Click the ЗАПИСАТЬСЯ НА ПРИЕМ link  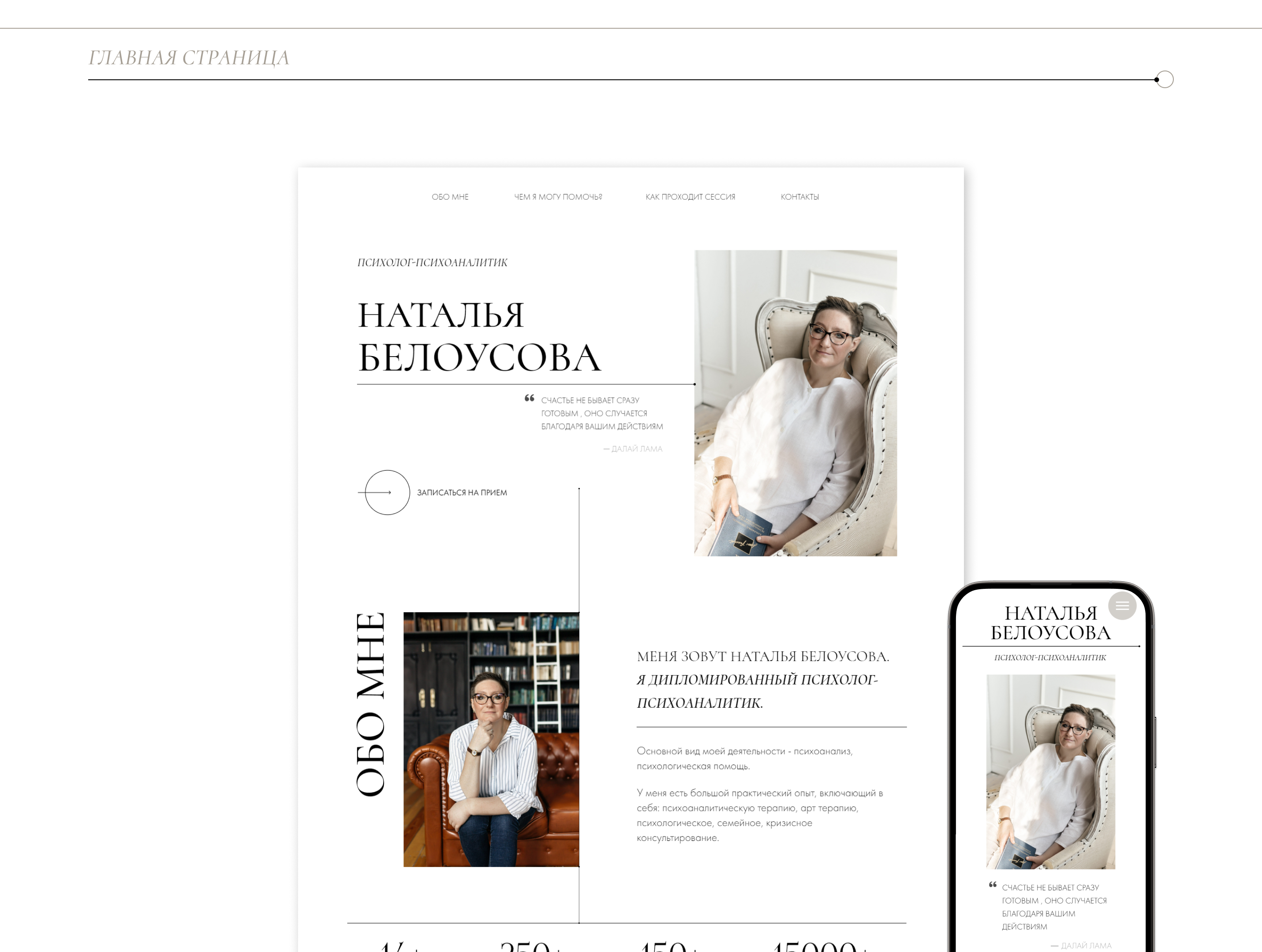tap(462, 492)
